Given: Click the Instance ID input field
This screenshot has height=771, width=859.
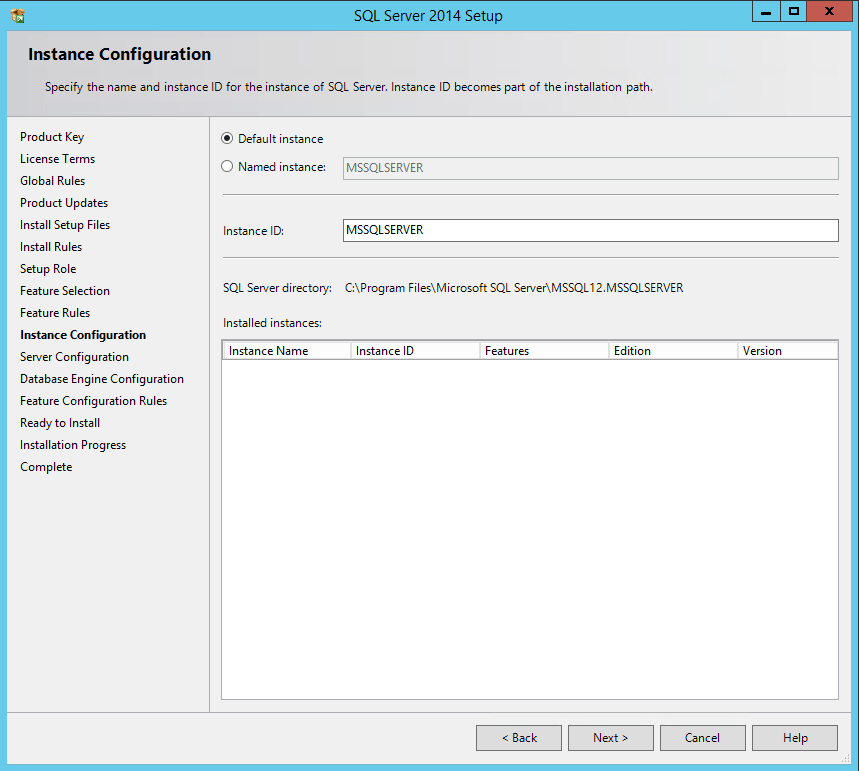Looking at the screenshot, I should pos(590,230).
